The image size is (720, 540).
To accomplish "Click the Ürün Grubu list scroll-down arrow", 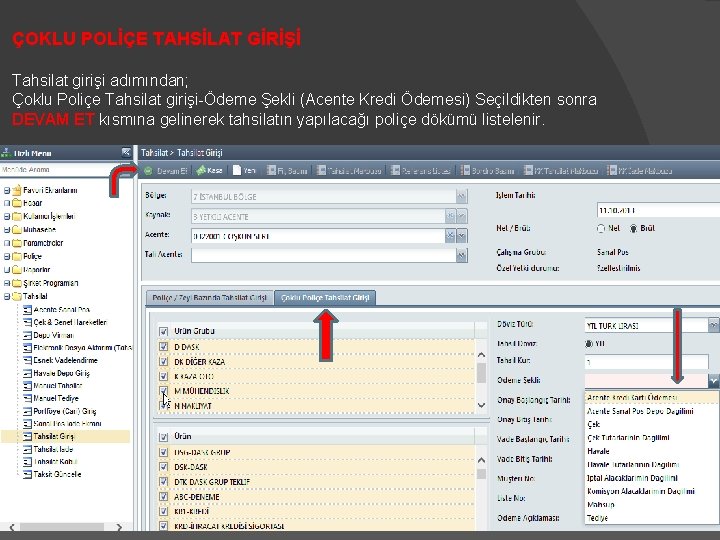I will click(481, 405).
